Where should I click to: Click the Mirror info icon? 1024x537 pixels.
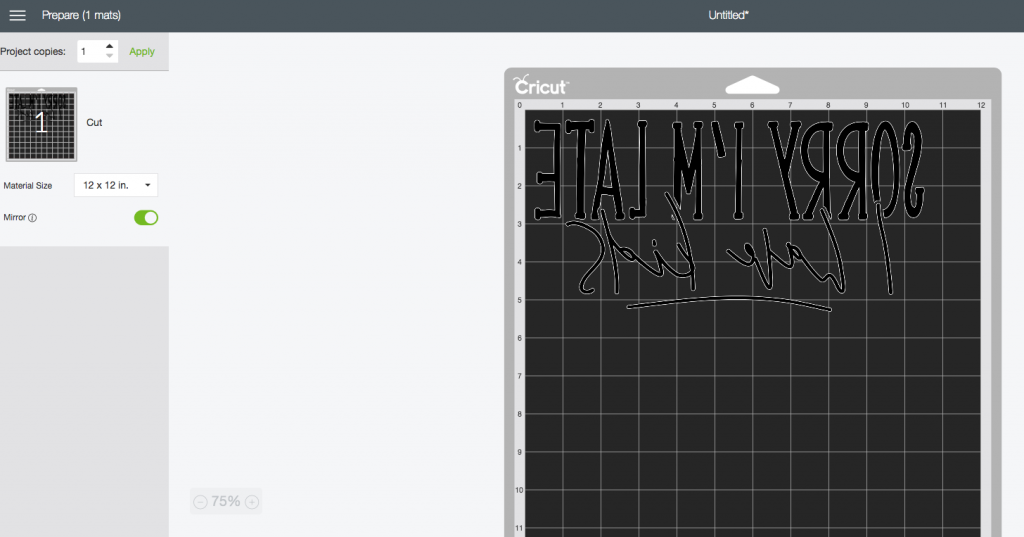[x=33, y=218]
